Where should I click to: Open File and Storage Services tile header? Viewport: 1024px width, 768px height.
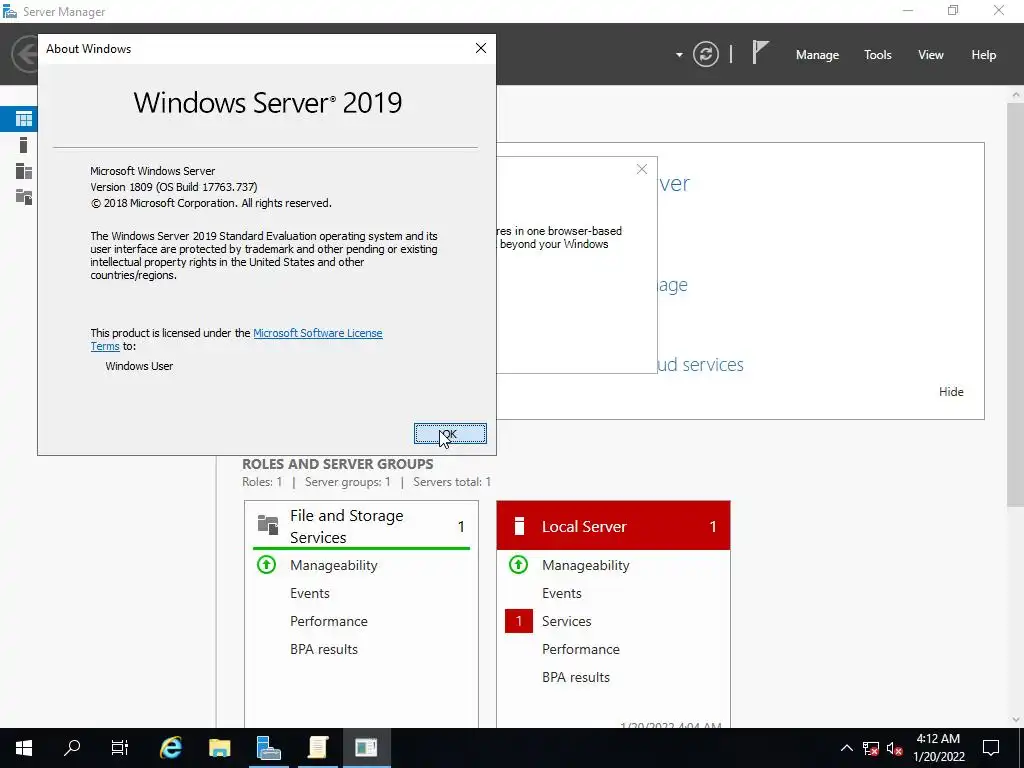(x=360, y=526)
